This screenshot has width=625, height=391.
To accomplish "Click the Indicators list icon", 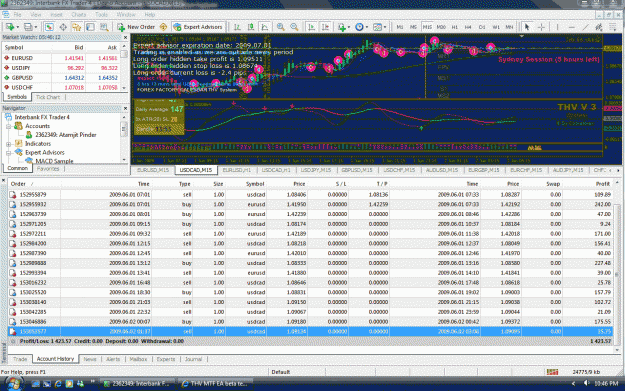I will coord(342,27).
